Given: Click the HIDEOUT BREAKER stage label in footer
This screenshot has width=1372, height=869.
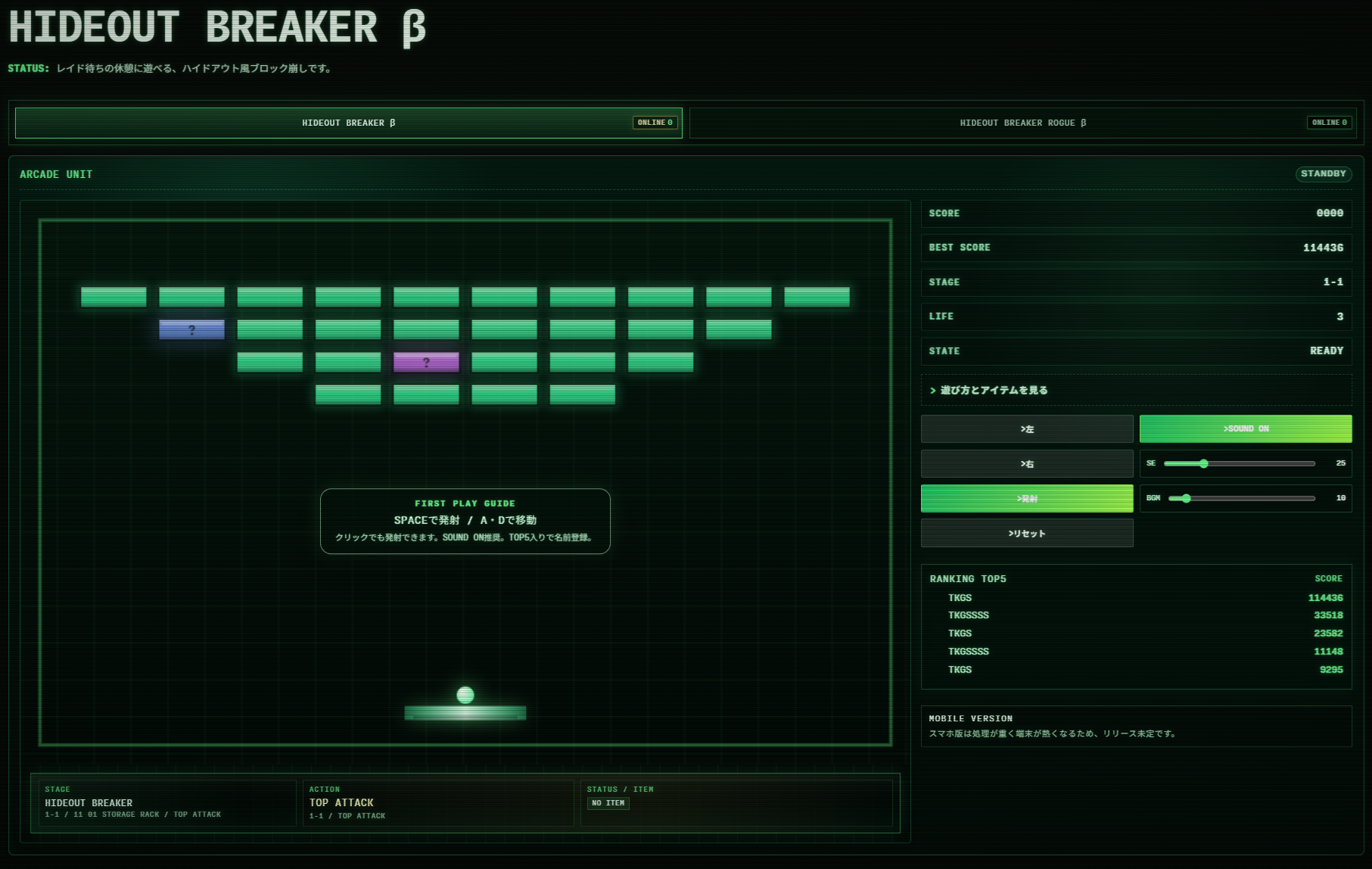Looking at the screenshot, I should pyautogui.click(x=89, y=803).
